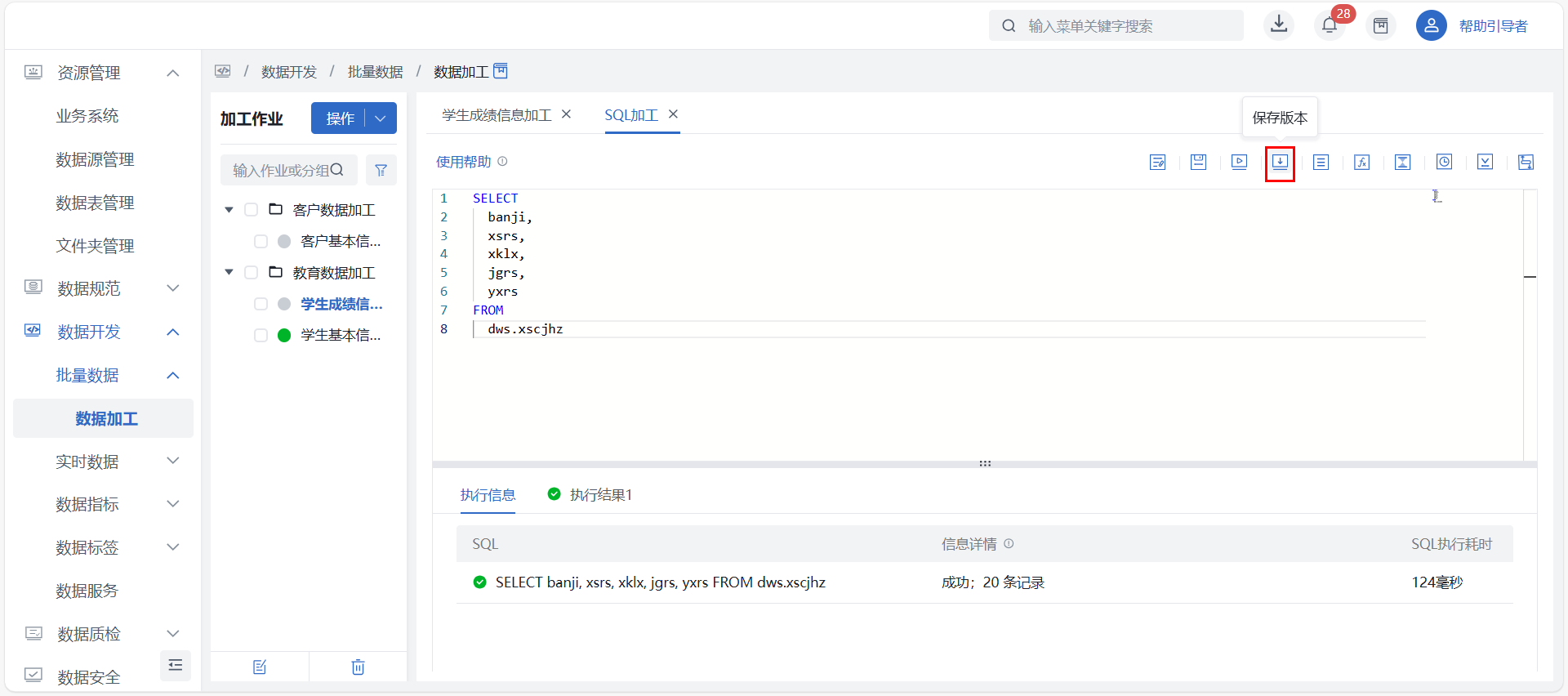Collapse the 教育数据加工 tree node
1568x696 pixels.
click(229, 272)
